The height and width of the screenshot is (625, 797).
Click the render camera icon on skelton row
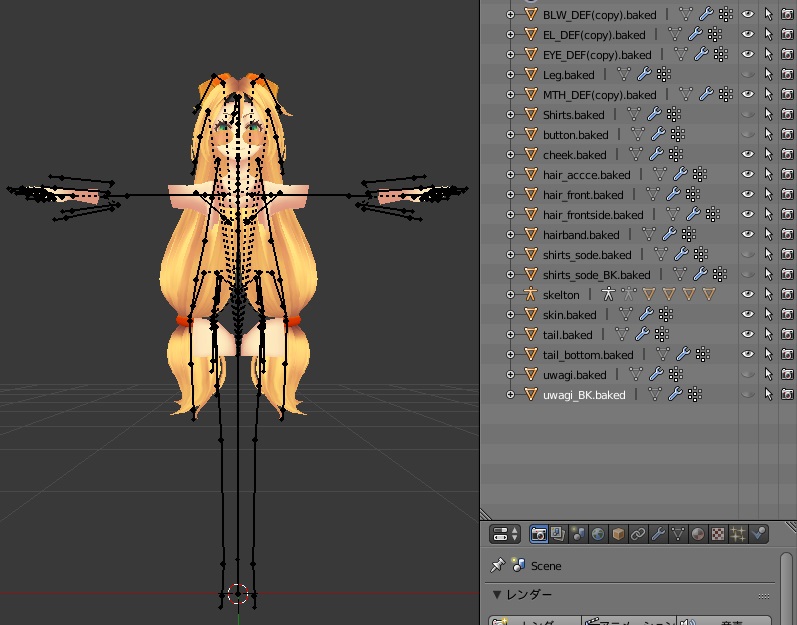point(787,294)
